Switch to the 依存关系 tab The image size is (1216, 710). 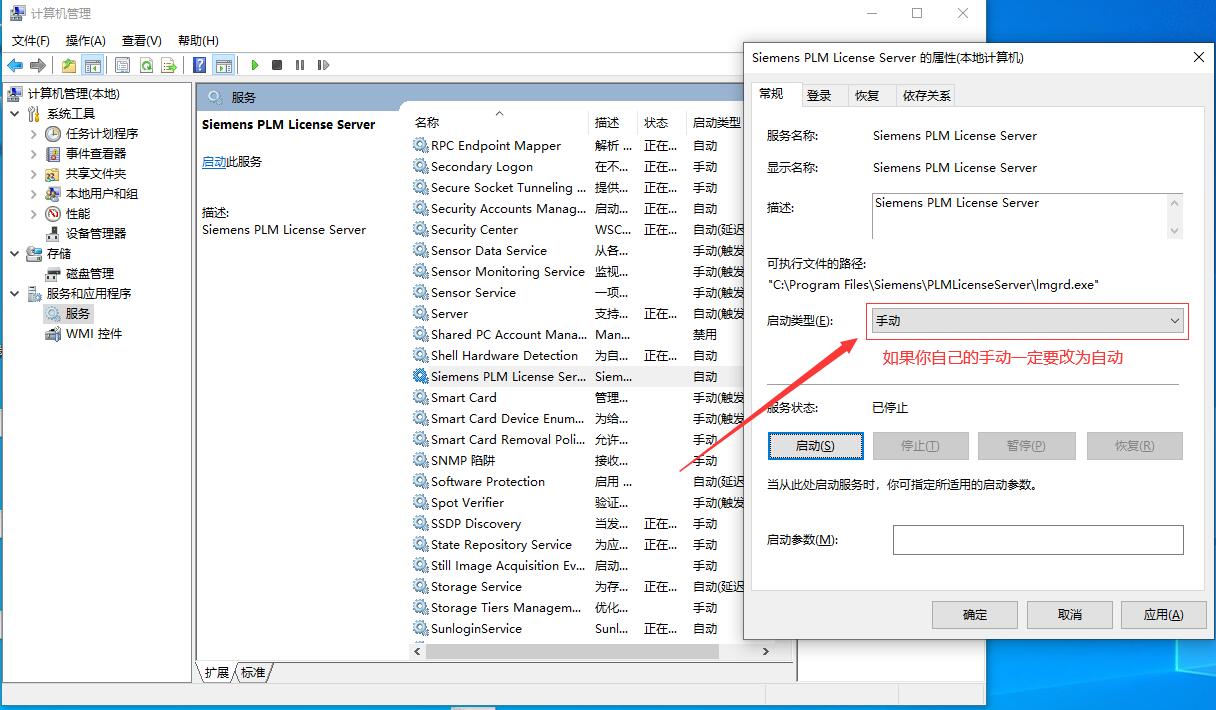[x=927, y=95]
